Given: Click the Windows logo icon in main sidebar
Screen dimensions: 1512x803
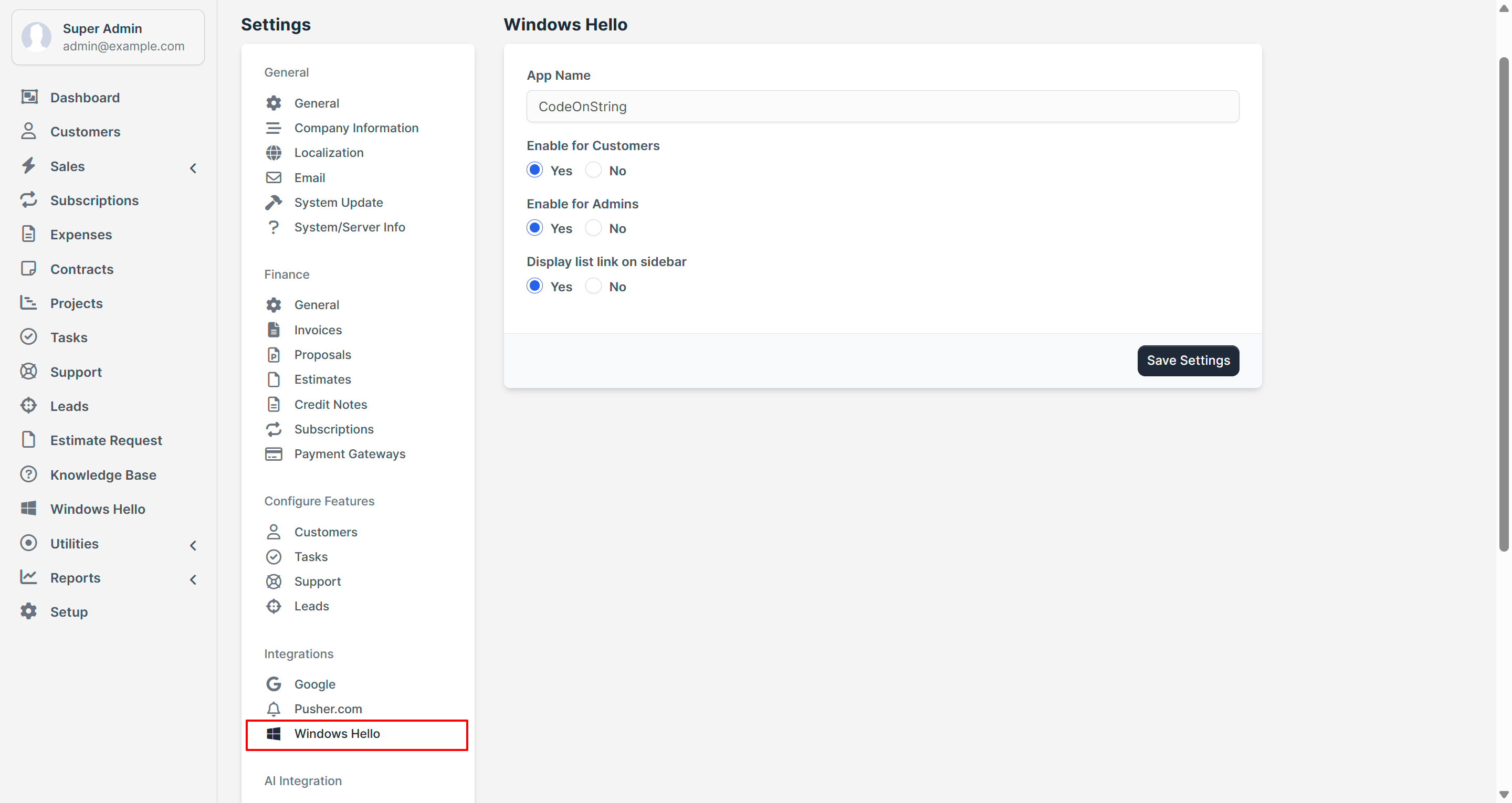Looking at the screenshot, I should [29, 508].
